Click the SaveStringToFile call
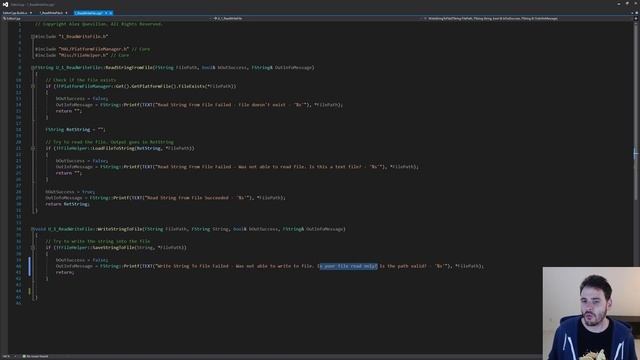Viewport: 640px width, 360px height. 113,248
